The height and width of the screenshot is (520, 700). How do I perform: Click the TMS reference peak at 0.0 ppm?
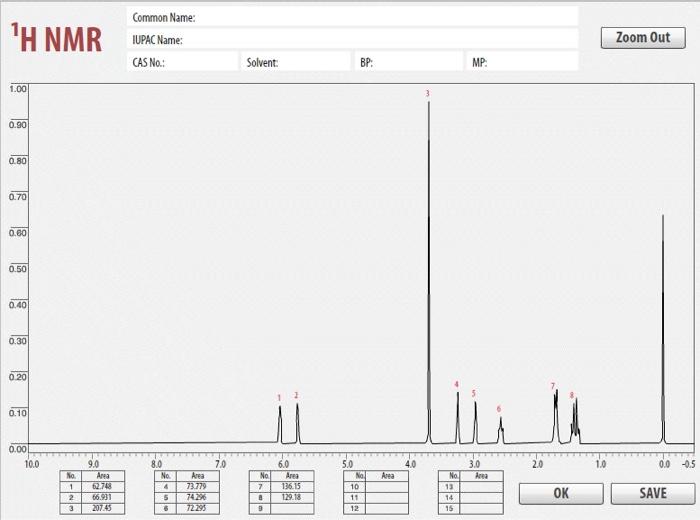tap(663, 330)
